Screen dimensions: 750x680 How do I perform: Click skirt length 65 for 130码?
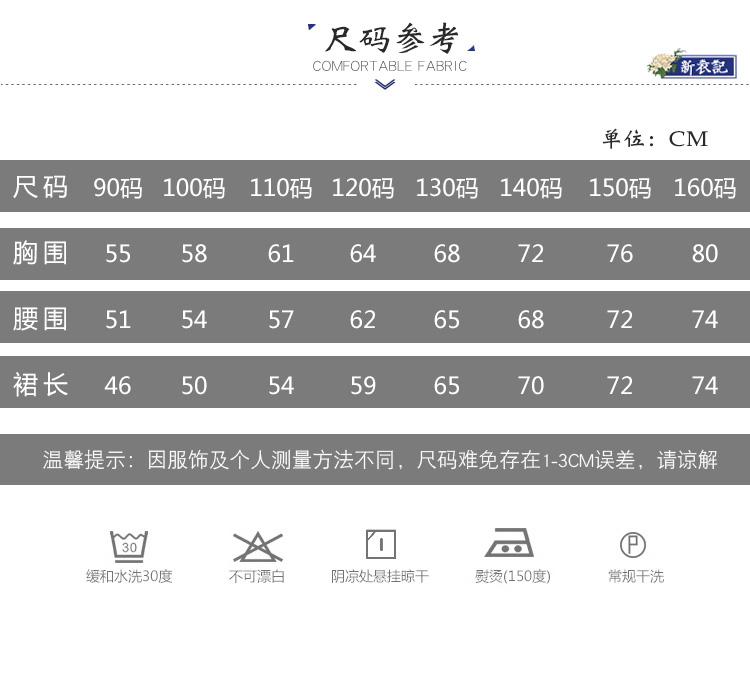[447, 385]
